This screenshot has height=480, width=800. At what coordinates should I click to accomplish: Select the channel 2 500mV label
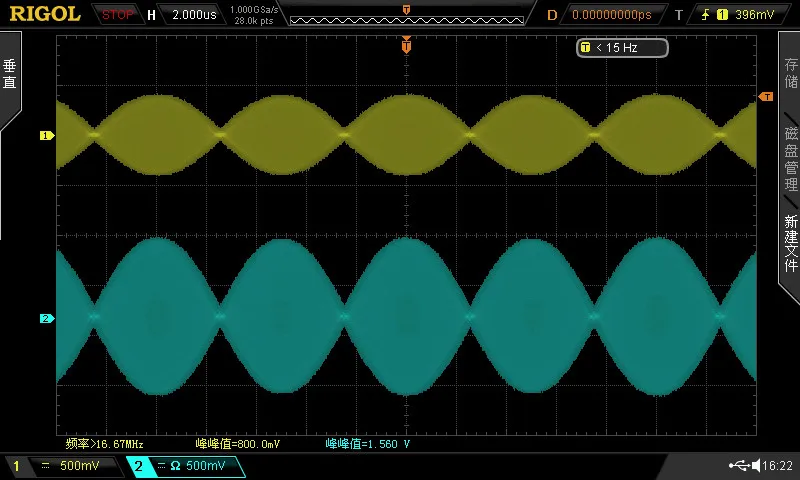pos(206,466)
